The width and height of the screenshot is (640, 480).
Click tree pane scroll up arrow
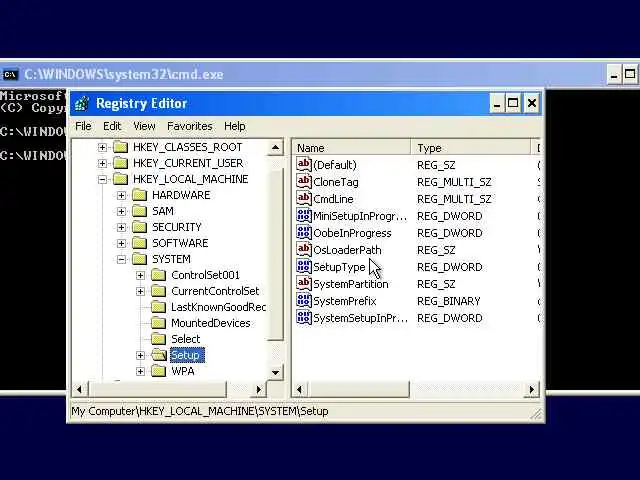[x=276, y=147]
